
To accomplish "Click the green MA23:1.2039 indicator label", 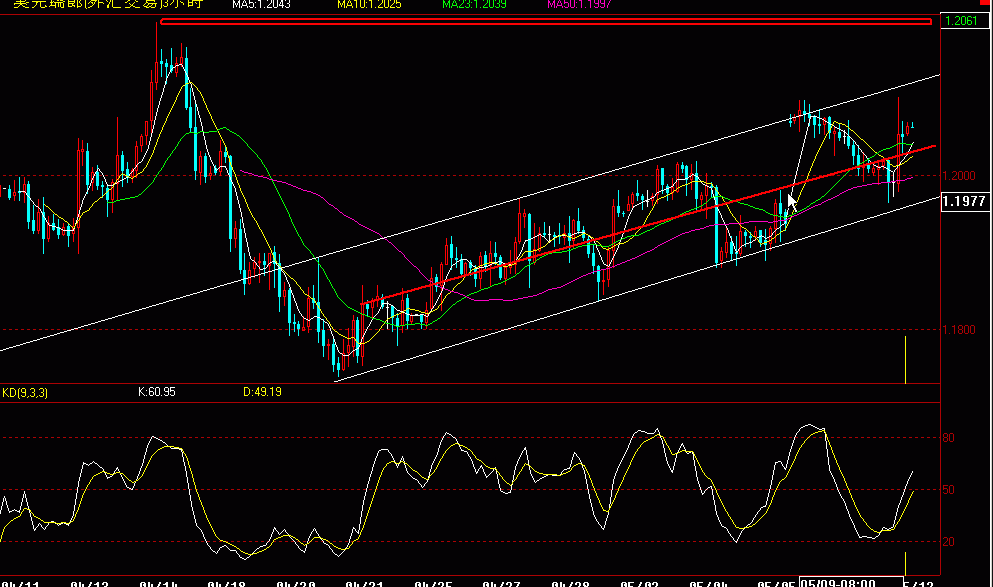I will click(x=473, y=5).
